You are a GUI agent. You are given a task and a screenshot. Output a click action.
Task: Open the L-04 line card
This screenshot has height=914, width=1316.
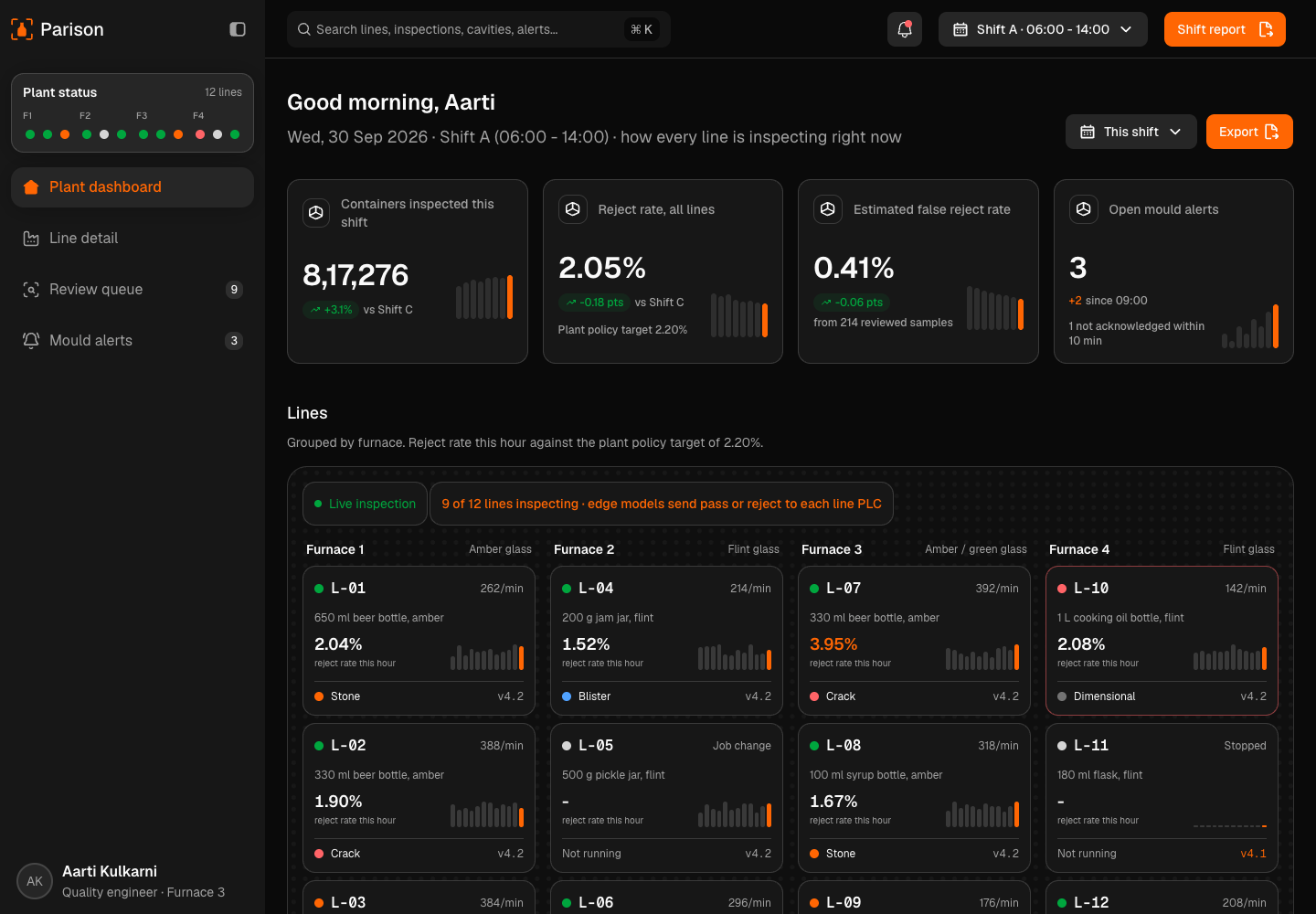coord(666,641)
